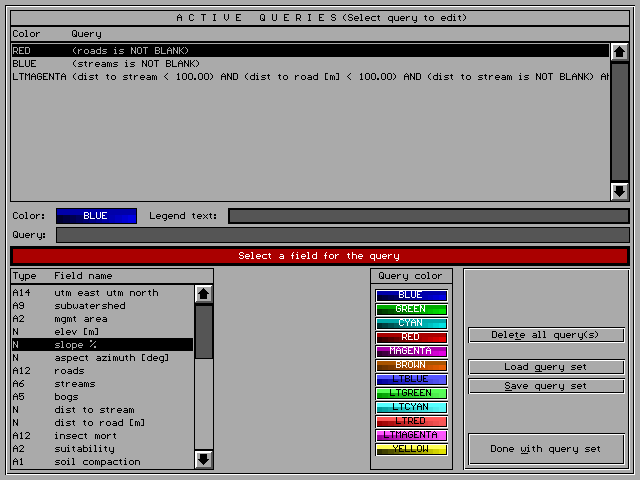Viewport: 640px width, 480px height.
Task: Select the RED roads query row
Action: tap(310, 51)
